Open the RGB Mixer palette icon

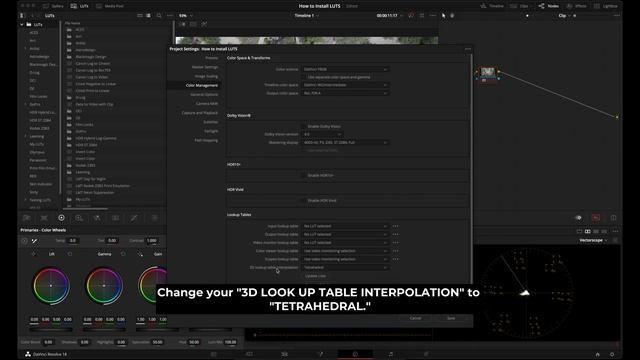click(x=97, y=218)
